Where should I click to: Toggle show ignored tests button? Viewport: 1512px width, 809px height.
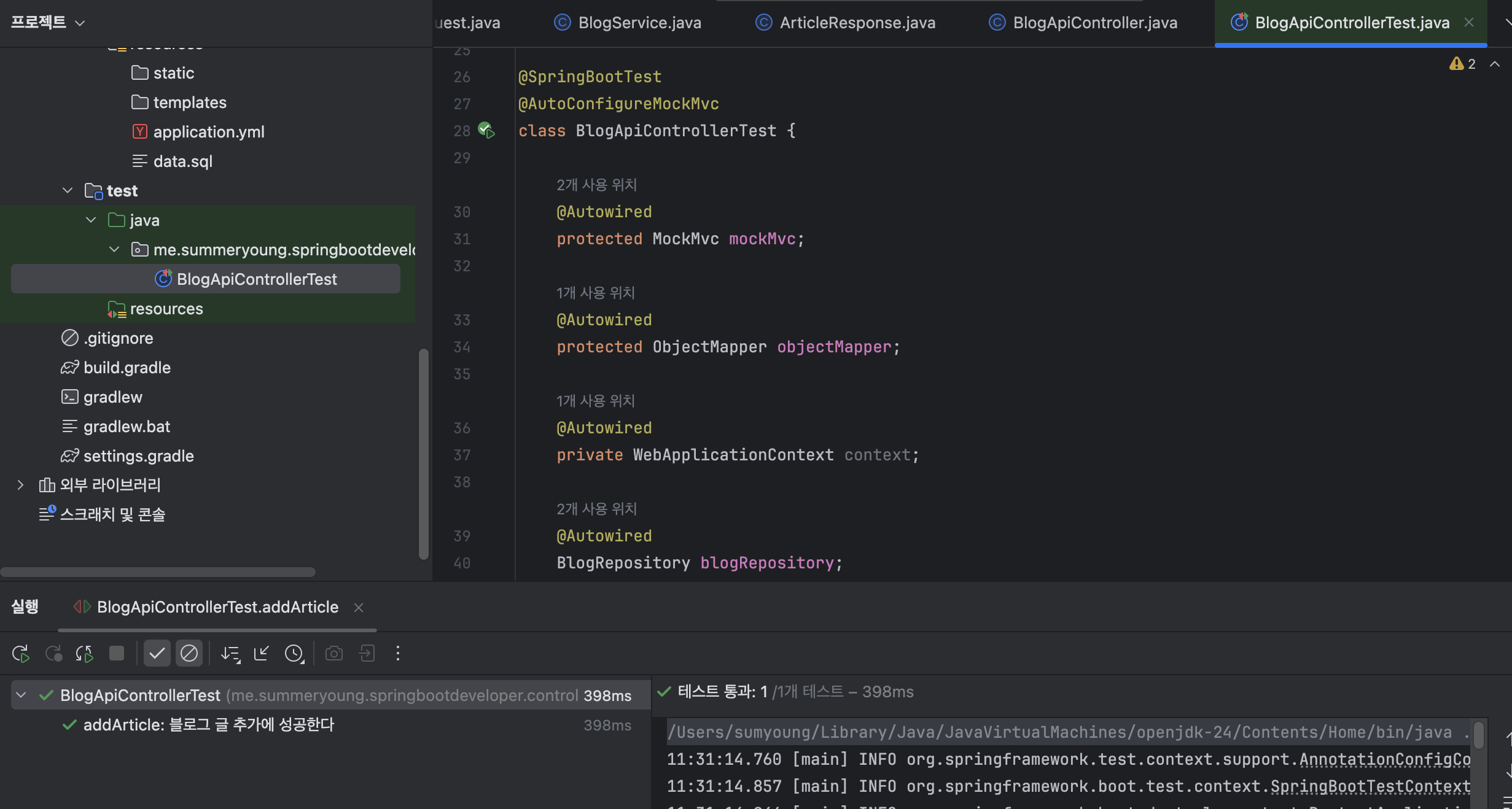point(189,654)
